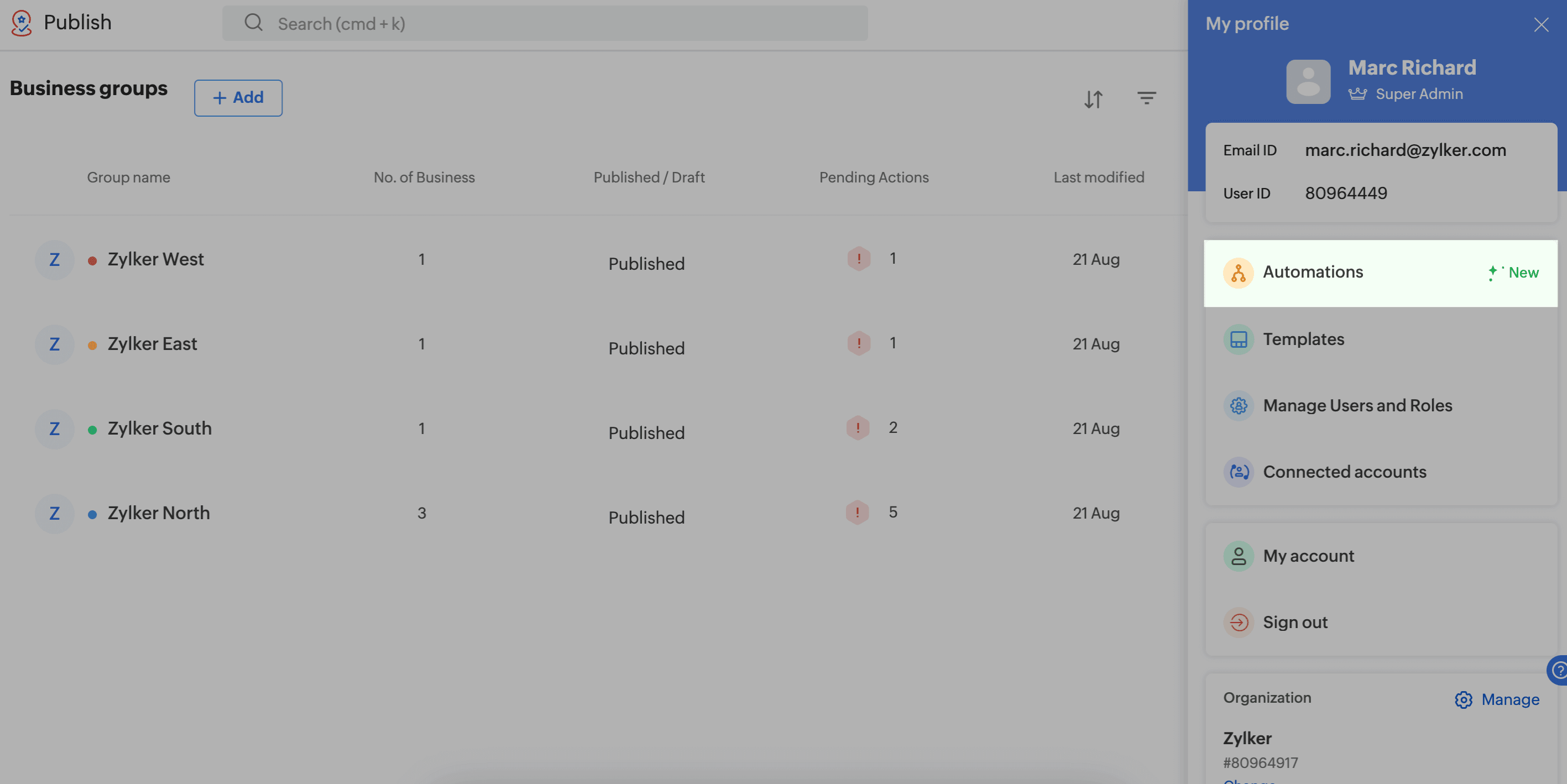Click Zylker West red status dot
The height and width of the screenshot is (784, 1567).
tap(92, 261)
